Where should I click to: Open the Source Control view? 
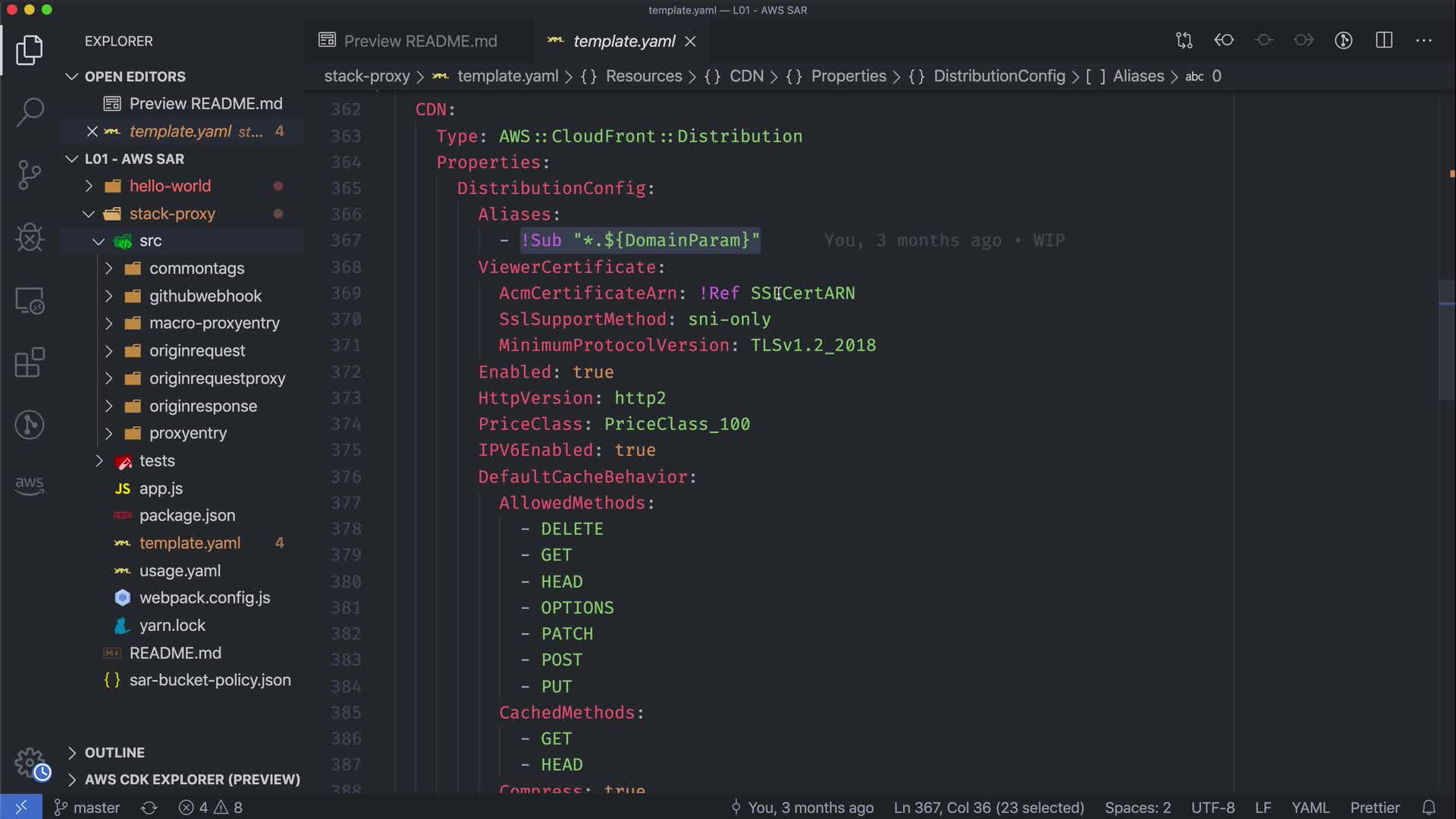[30, 174]
